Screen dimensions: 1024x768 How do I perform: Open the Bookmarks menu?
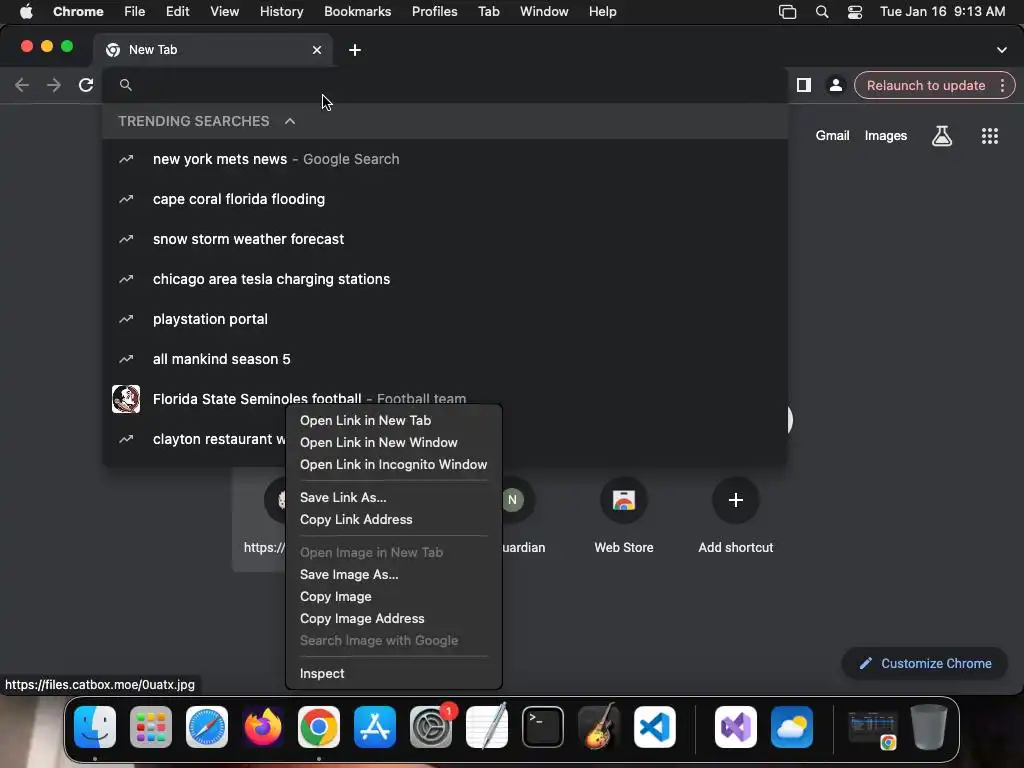(x=357, y=12)
